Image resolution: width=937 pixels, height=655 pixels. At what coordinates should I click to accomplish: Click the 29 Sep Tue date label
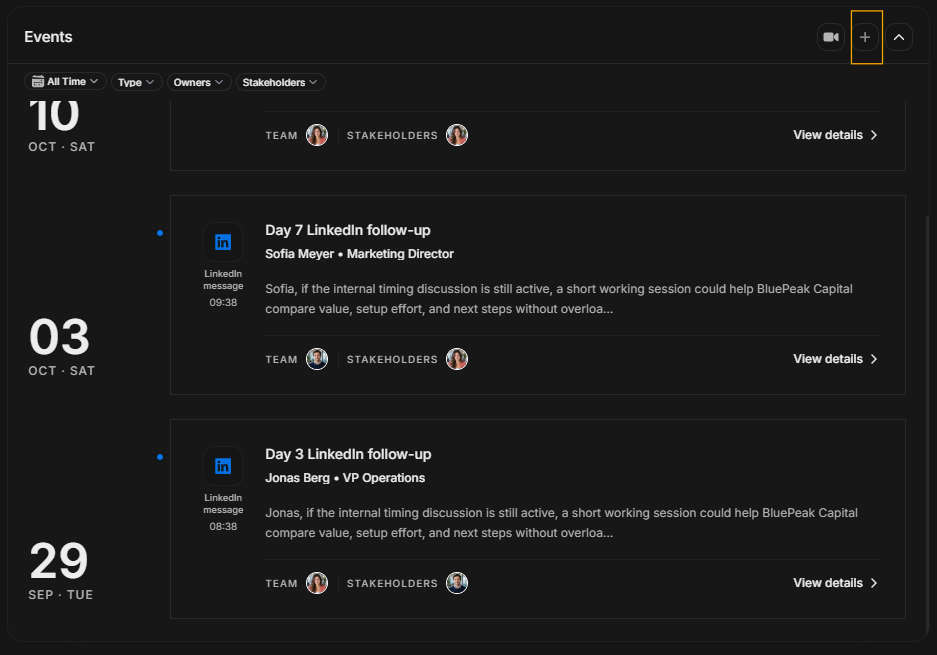(x=60, y=571)
